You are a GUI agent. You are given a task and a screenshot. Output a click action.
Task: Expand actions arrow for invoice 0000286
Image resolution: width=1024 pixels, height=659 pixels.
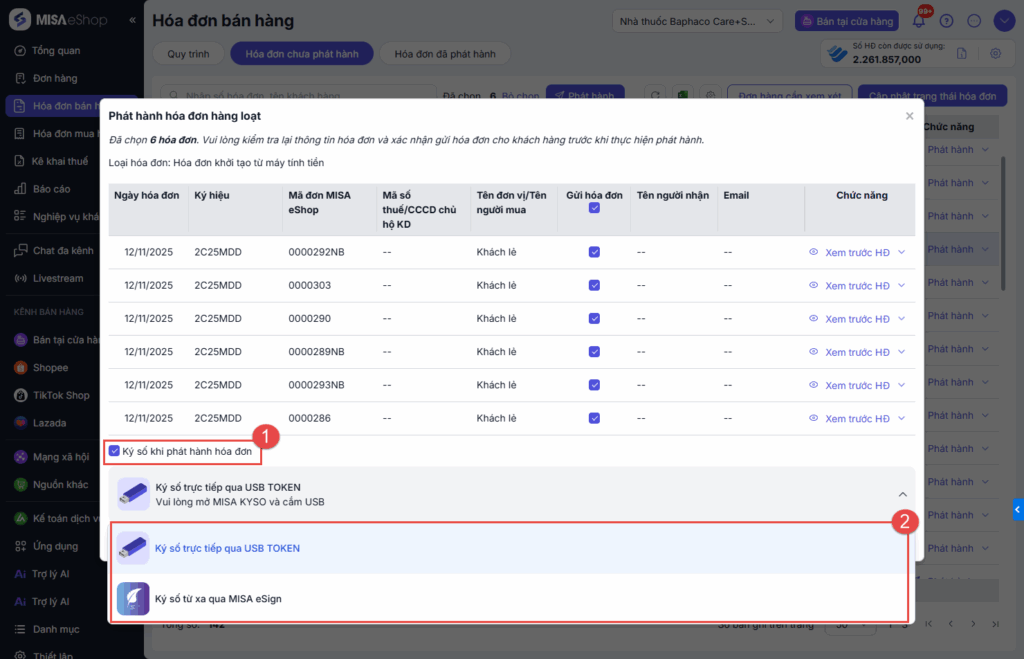[x=902, y=418]
